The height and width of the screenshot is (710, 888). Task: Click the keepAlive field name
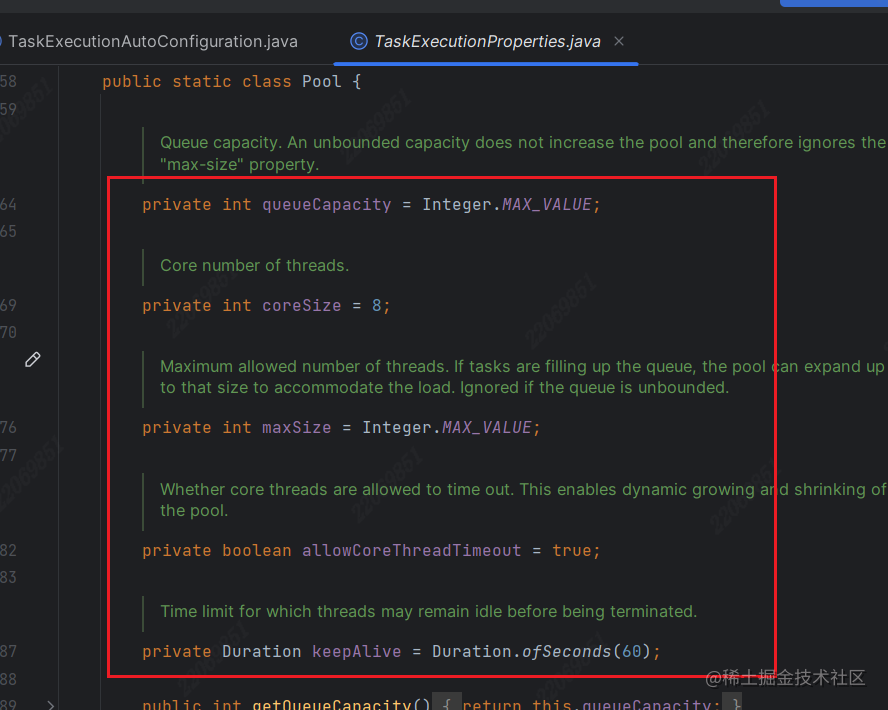click(356, 652)
